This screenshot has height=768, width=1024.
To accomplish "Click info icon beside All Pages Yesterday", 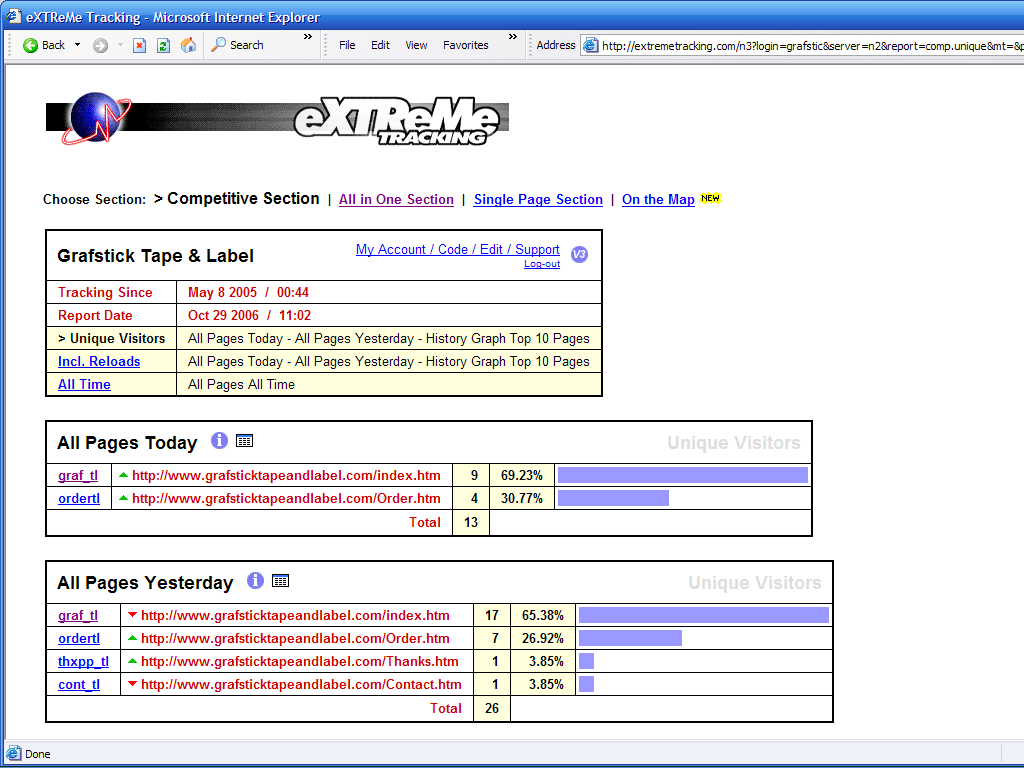I will click(255, 581).
